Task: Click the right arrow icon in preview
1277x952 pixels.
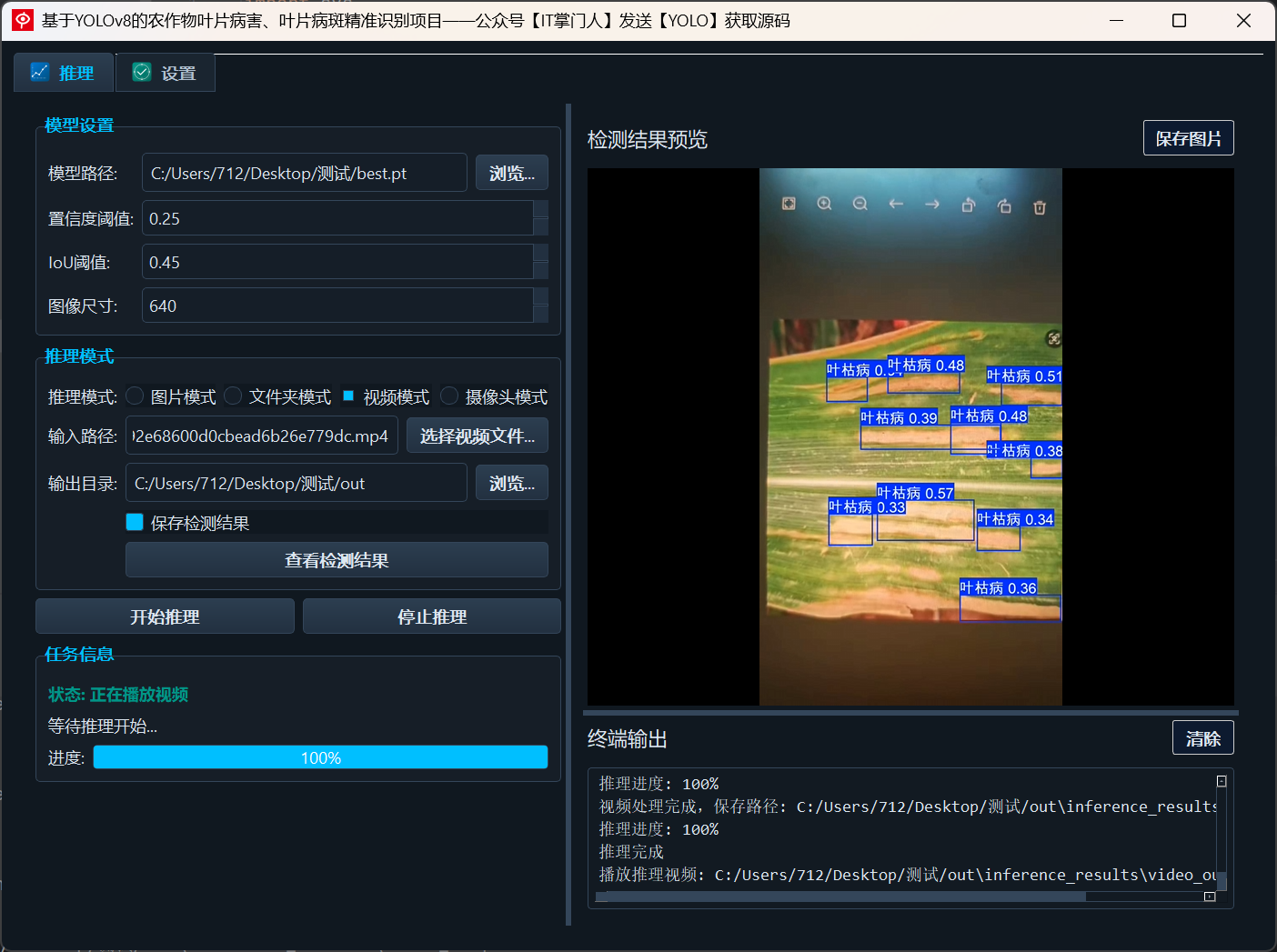Action: (932, 205)
